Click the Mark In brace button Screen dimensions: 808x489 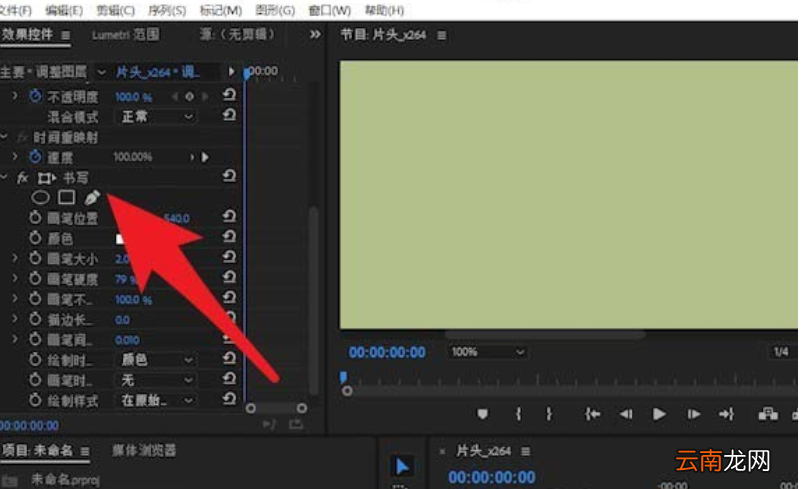[518, 414]
